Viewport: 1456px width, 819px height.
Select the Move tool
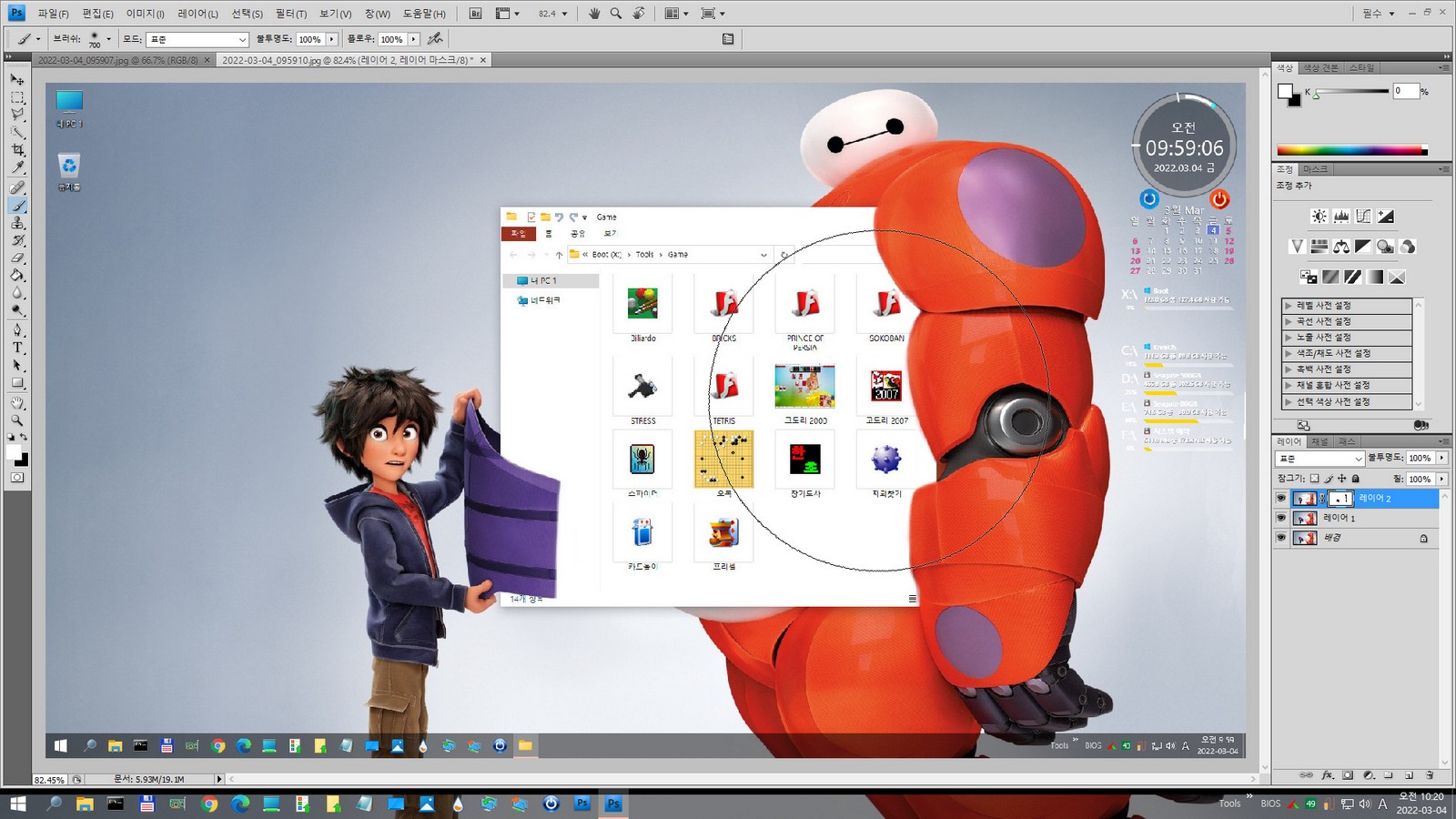(17, 79)
